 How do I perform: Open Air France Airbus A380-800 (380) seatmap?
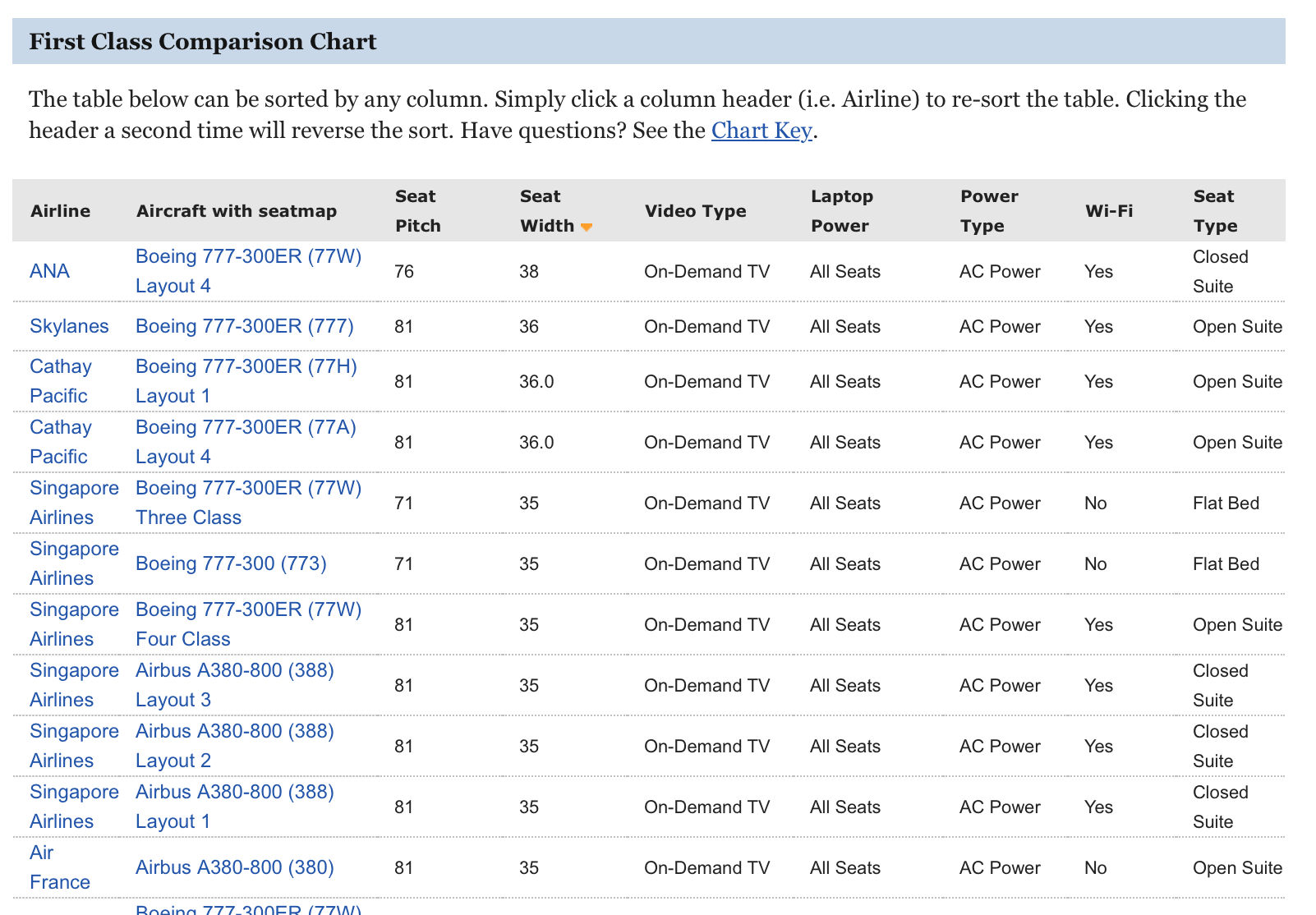pyautogui.click(x=234, y=867)
